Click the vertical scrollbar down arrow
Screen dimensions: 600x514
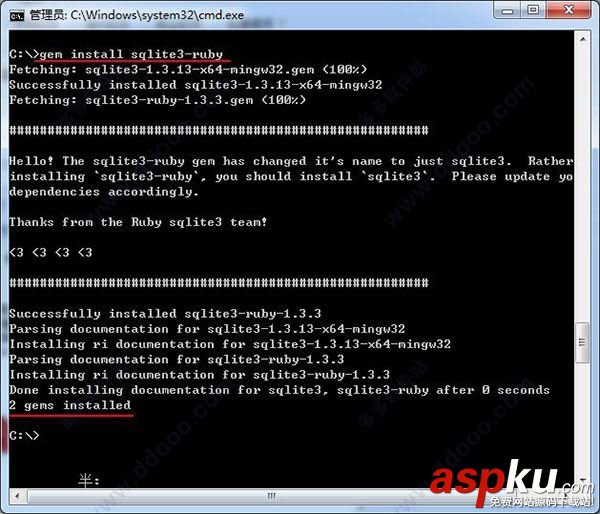(582, 479)
